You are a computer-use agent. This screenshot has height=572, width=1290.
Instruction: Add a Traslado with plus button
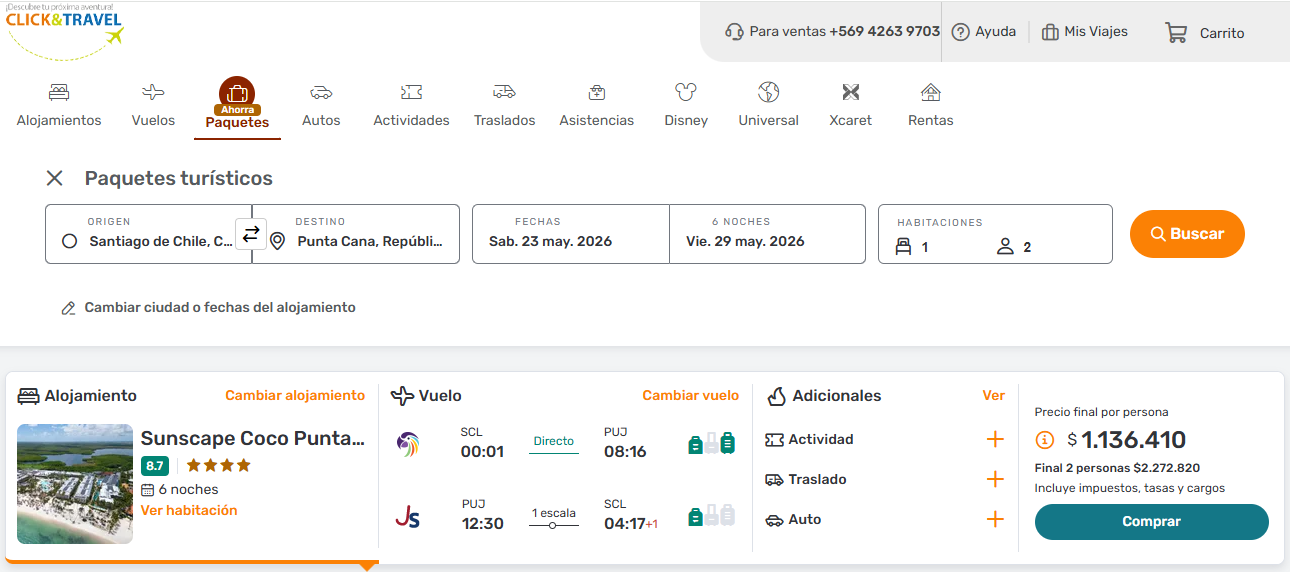pos(995,480)
